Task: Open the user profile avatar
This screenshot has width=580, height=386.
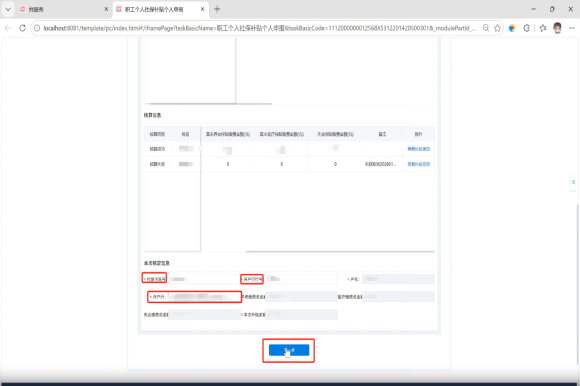Action: pyautogui.click(x=557, y=28)
